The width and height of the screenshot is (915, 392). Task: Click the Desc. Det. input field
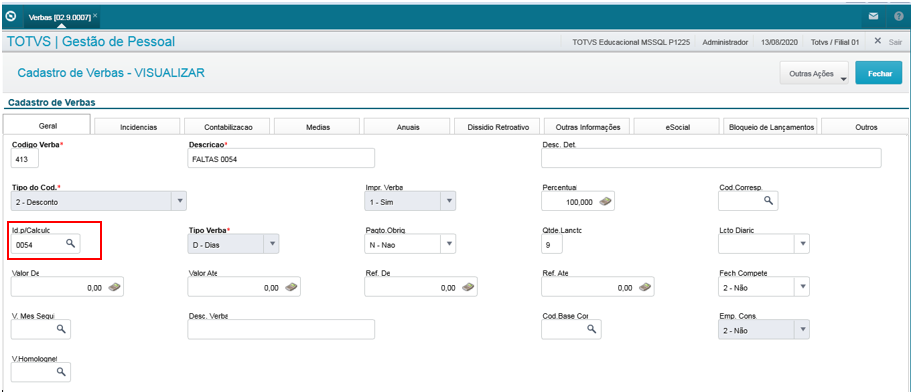(711, 158)
